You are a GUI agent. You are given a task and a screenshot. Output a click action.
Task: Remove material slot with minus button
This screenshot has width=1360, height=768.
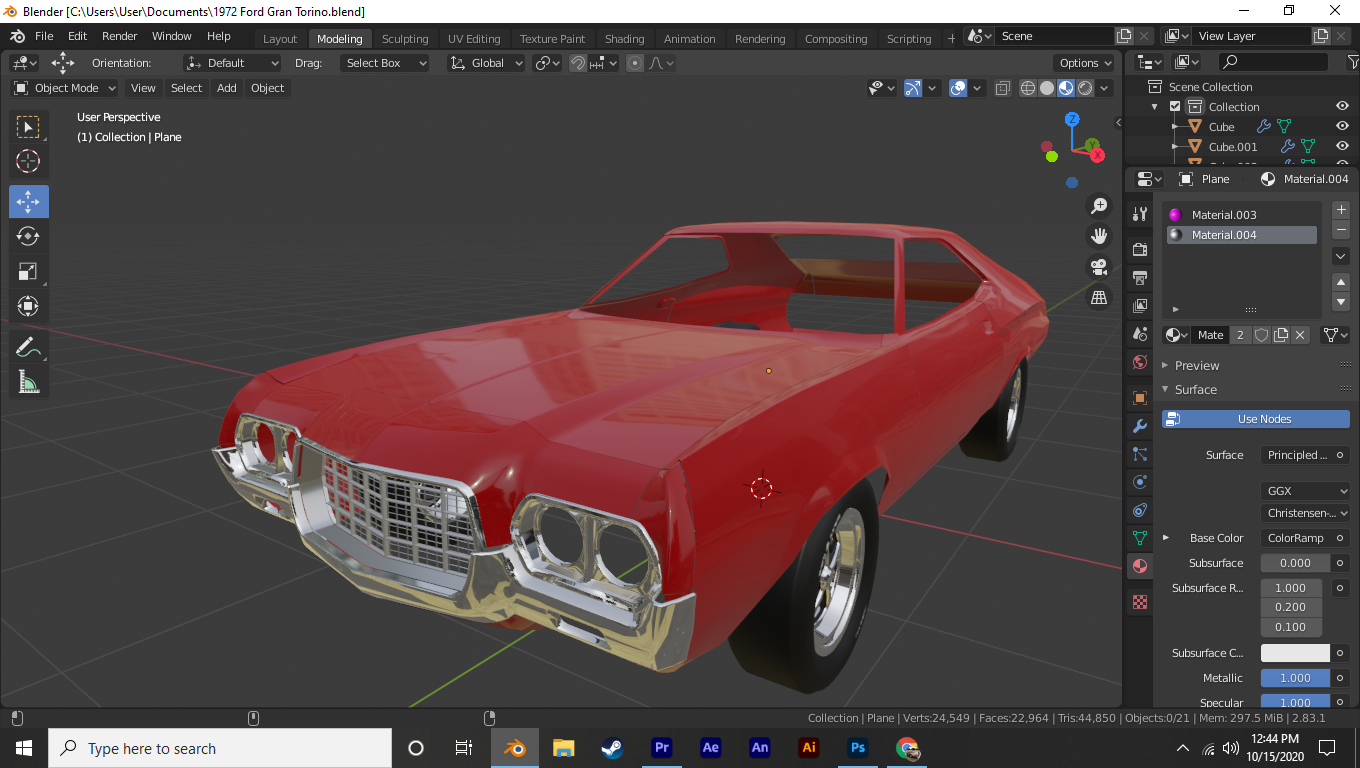click(x=1342, y=230)
